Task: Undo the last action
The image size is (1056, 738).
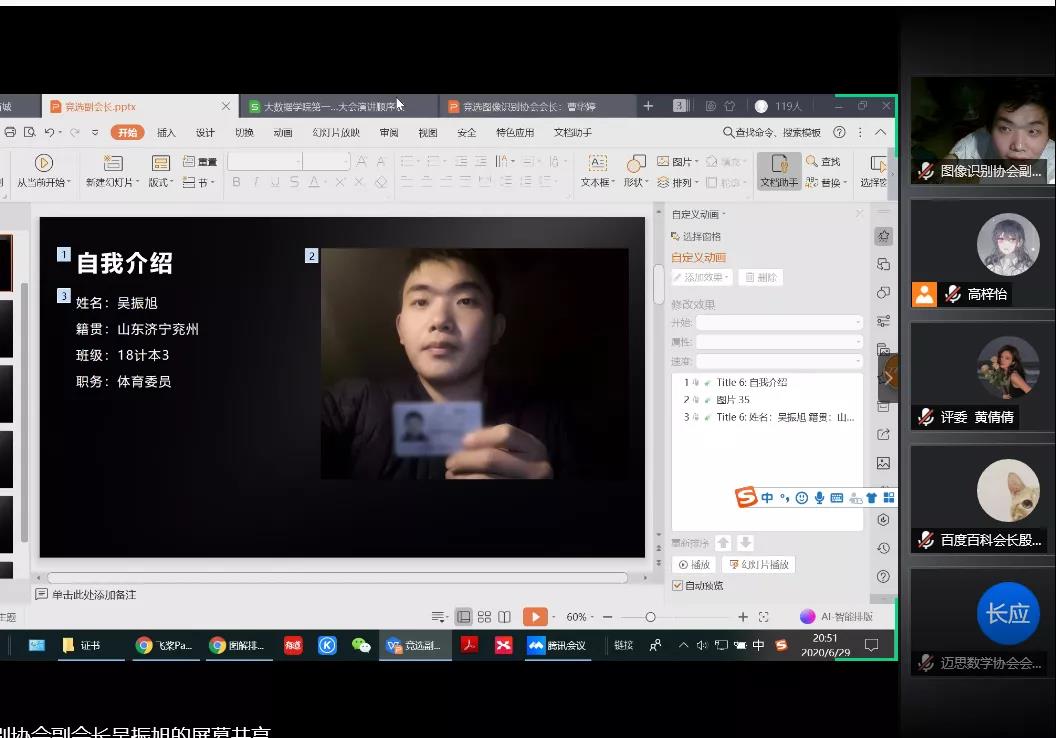Action: (x=49, y=133)
